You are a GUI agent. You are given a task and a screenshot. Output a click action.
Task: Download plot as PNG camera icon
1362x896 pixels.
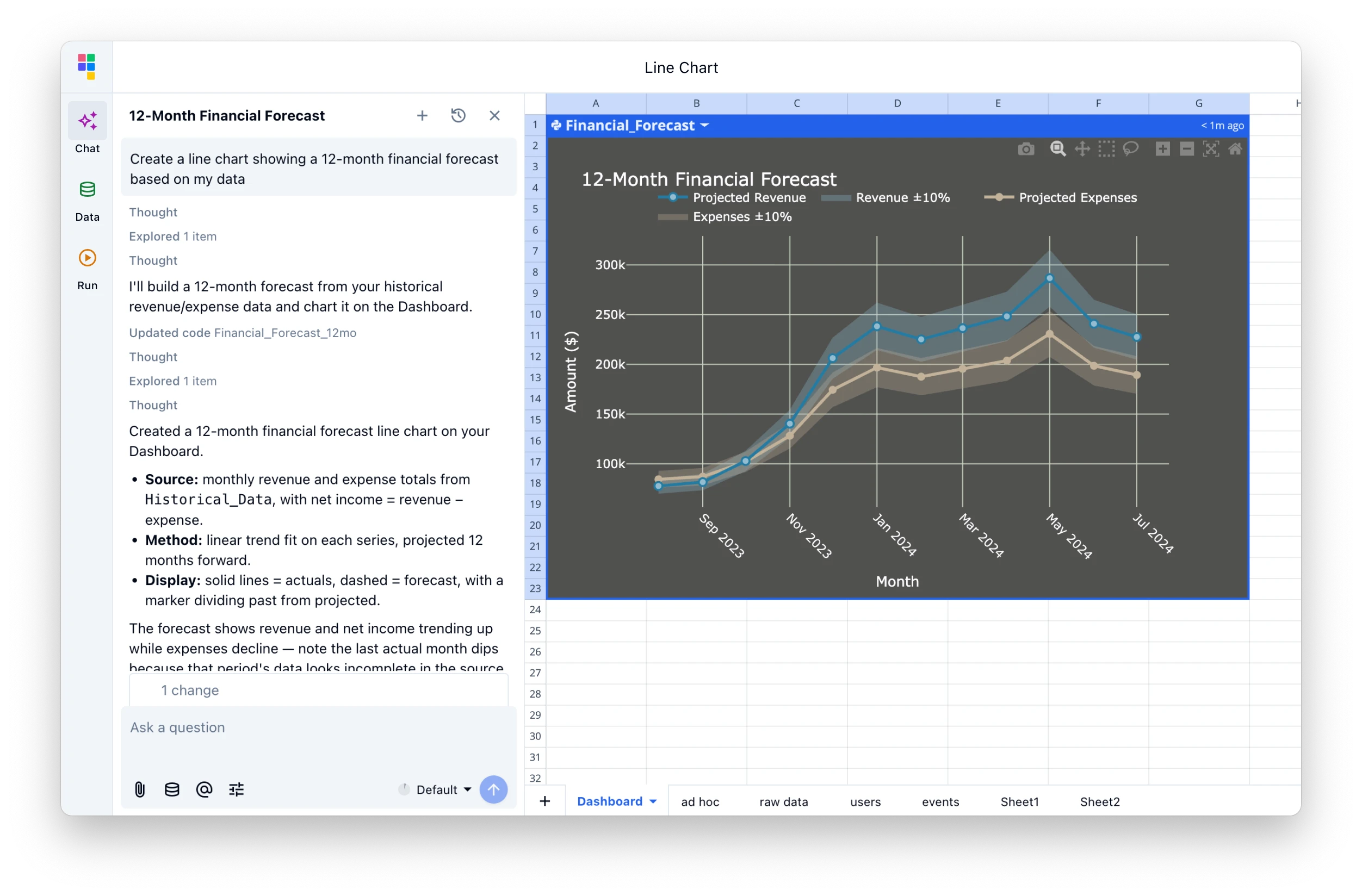coord(1025,150)
